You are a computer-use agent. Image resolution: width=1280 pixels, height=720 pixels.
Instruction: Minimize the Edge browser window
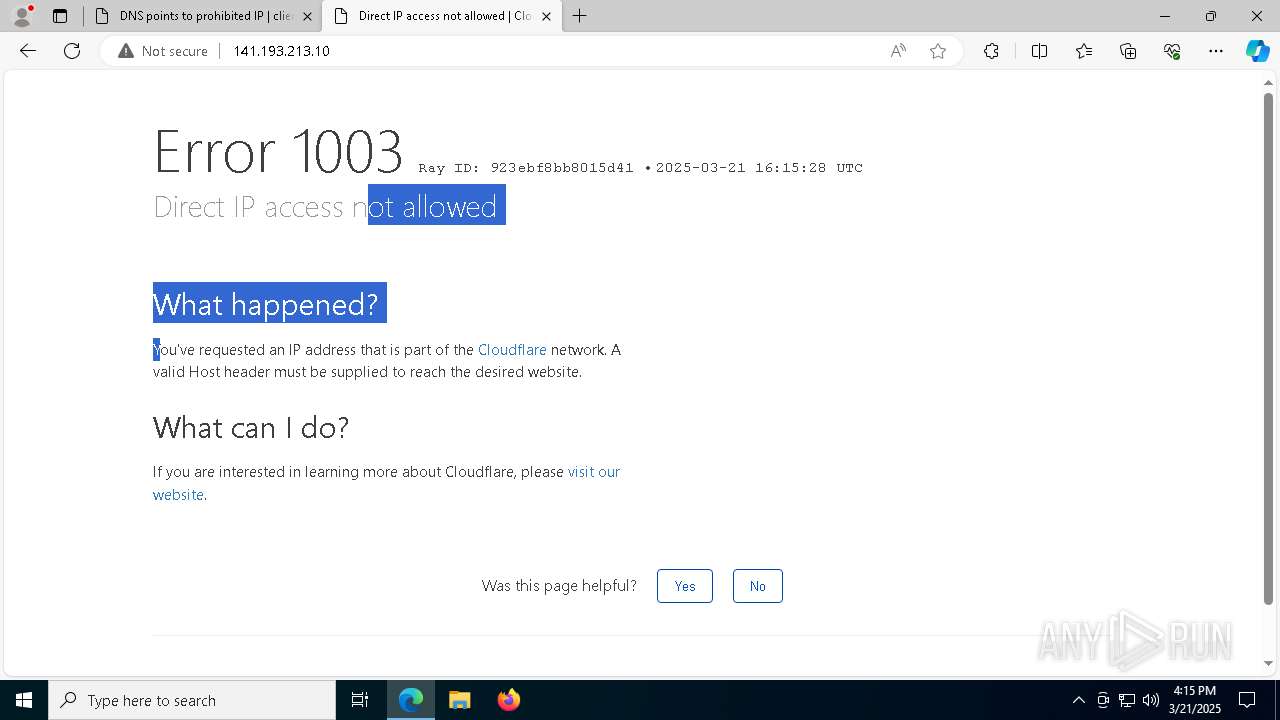(1165, 16)
